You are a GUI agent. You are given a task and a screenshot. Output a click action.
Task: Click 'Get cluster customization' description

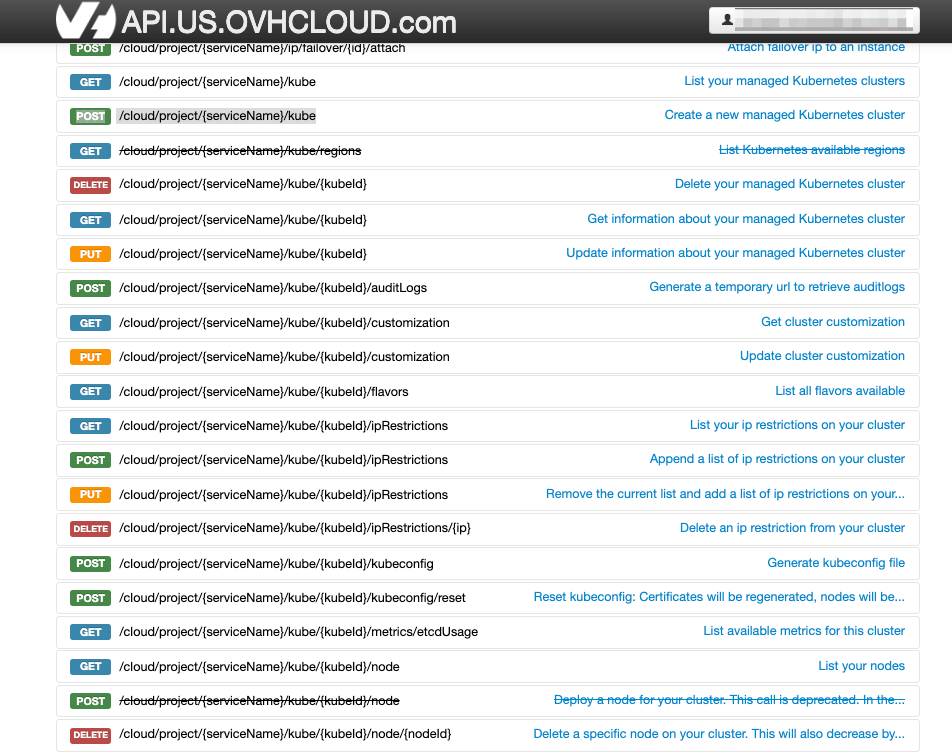click(x=832, y=322)
